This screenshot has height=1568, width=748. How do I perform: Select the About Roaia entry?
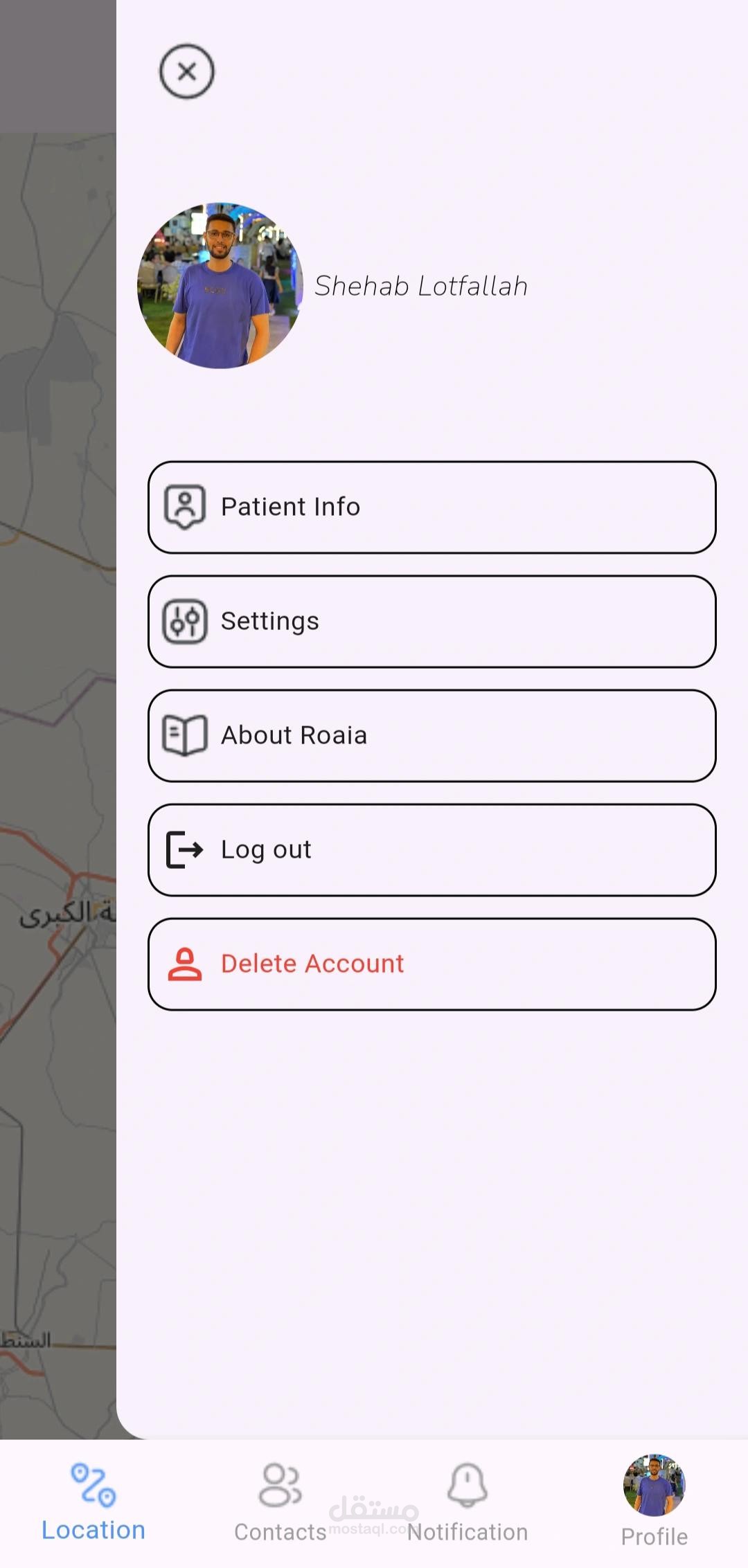431,736
